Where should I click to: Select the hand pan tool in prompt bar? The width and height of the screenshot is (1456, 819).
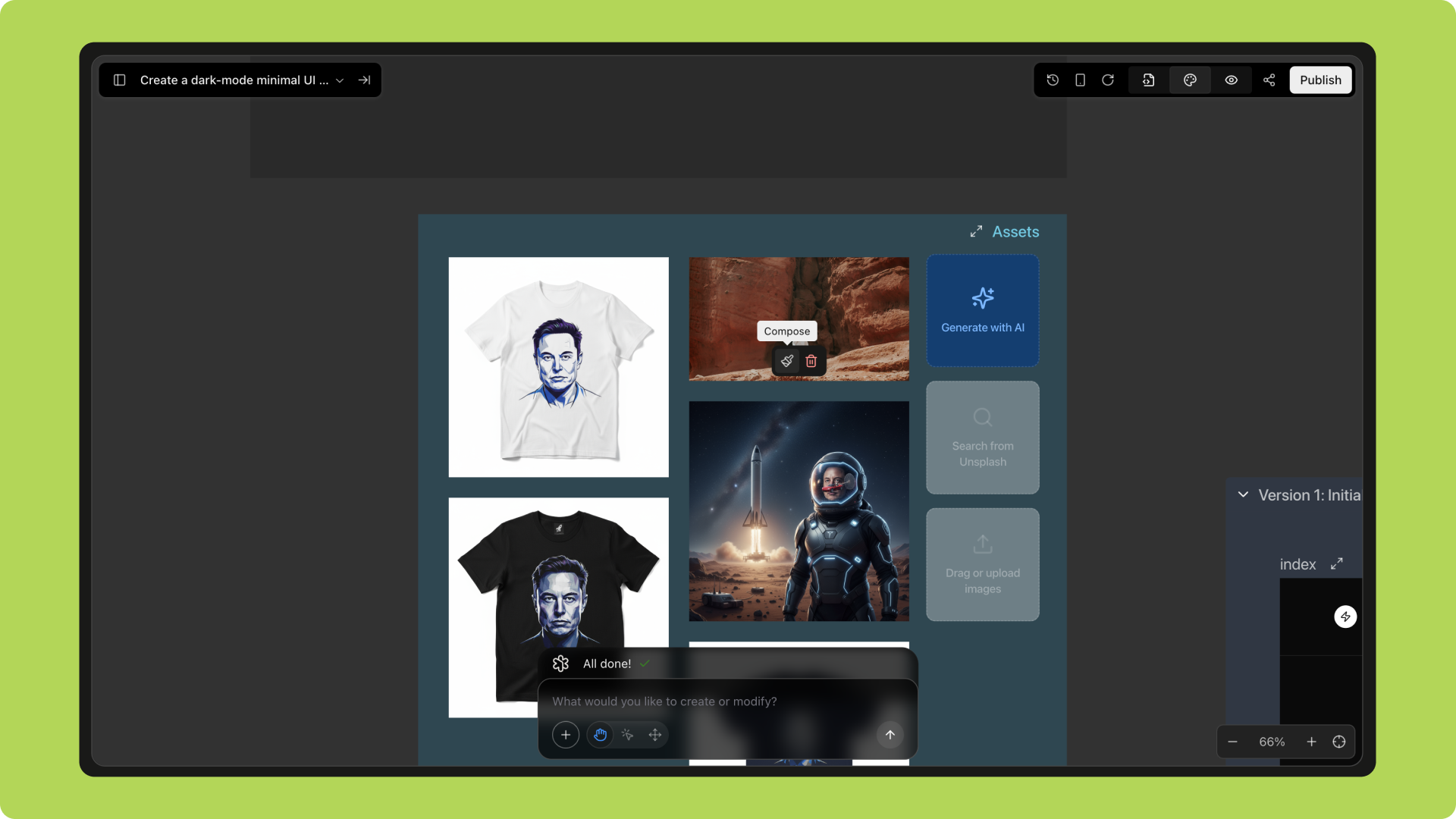tap(600, 735)
